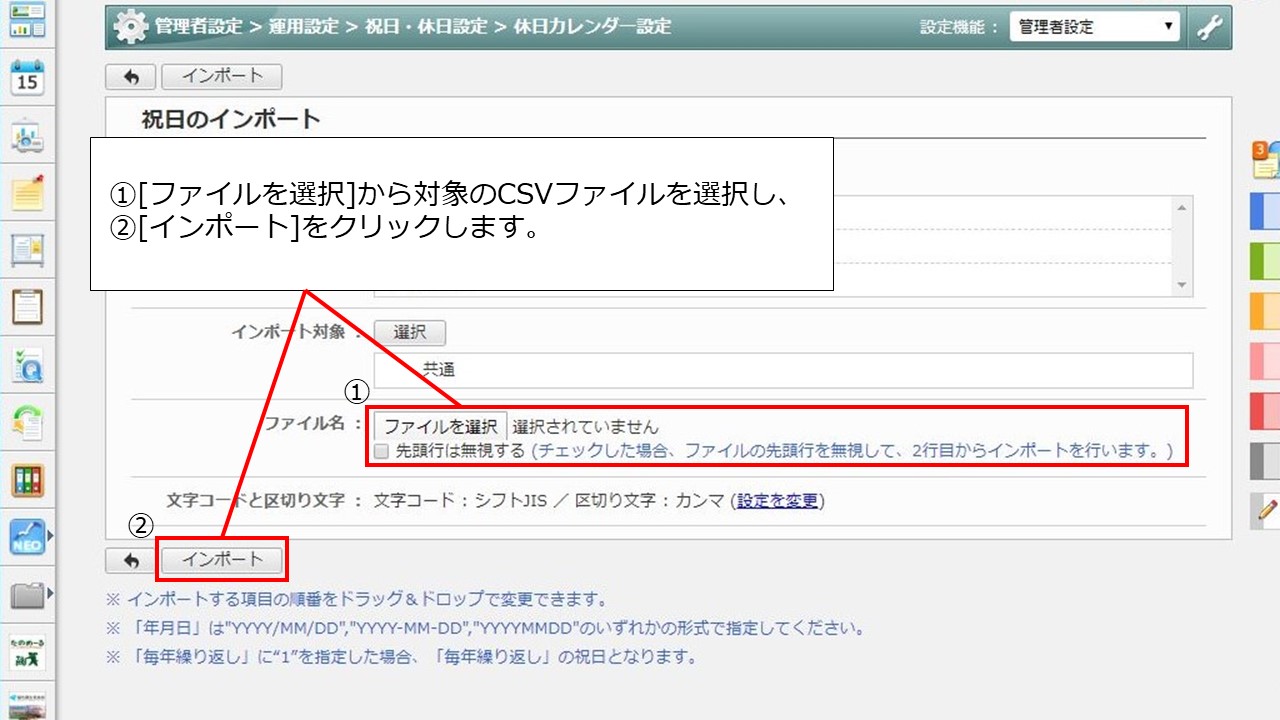The width and height of the screenshot is (1280, 720).
Task: Click the list scrollbar up arrow
Action: 1183,207
